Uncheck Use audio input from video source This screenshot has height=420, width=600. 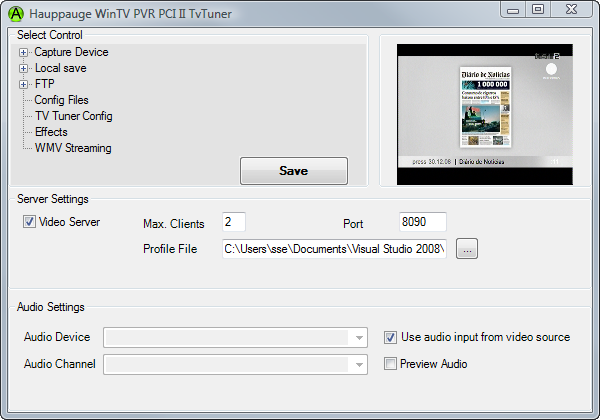[x=390, y=337]
